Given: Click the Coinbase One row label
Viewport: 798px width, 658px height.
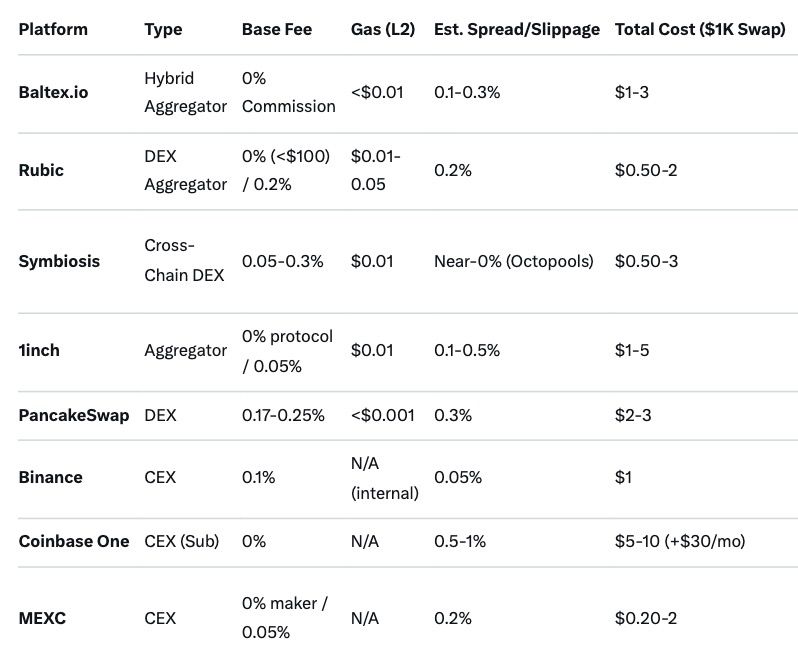Looking at the screenshot, I should tap(74, 540).
